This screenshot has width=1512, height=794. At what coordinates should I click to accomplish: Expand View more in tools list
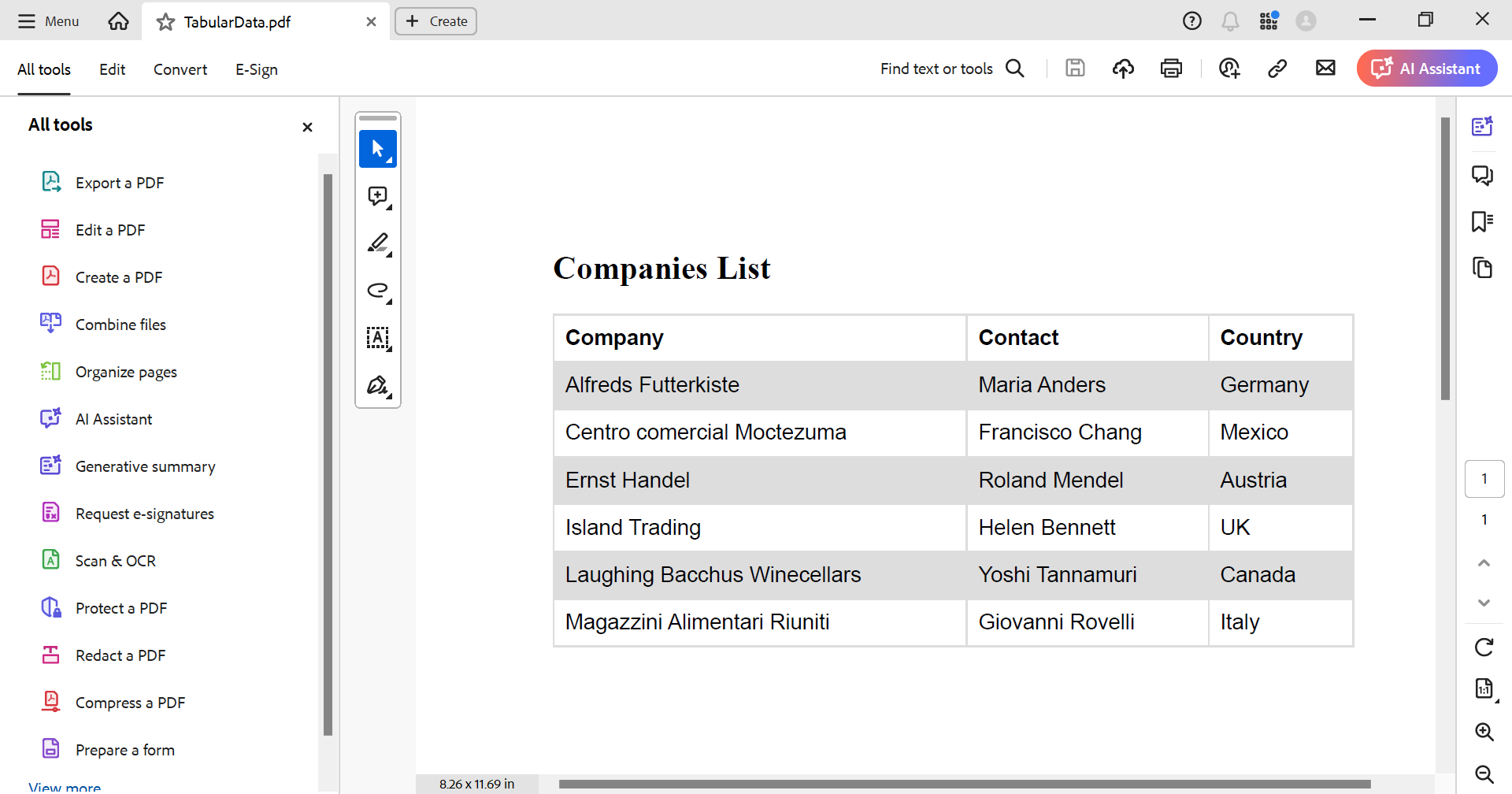[x=64, y=785]
